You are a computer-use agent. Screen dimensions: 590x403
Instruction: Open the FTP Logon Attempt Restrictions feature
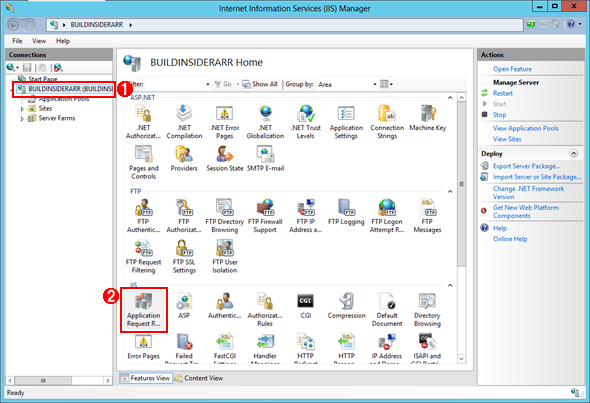click(x=387, y=216)
